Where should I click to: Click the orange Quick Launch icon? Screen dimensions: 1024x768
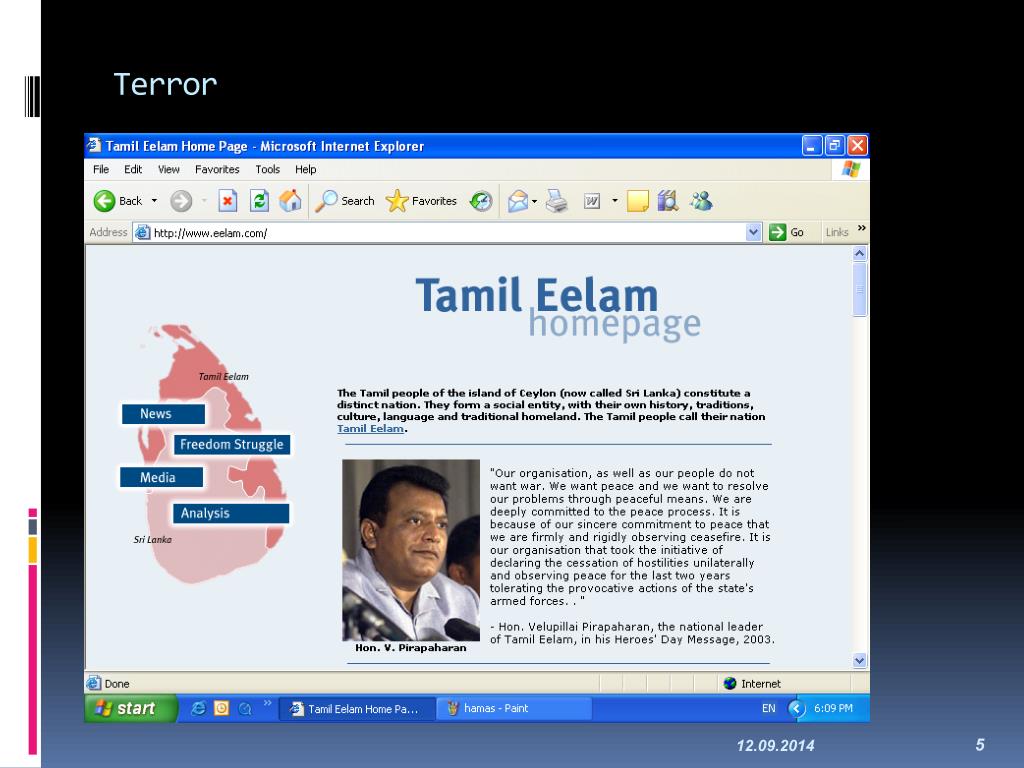click(x=221, y=709)
